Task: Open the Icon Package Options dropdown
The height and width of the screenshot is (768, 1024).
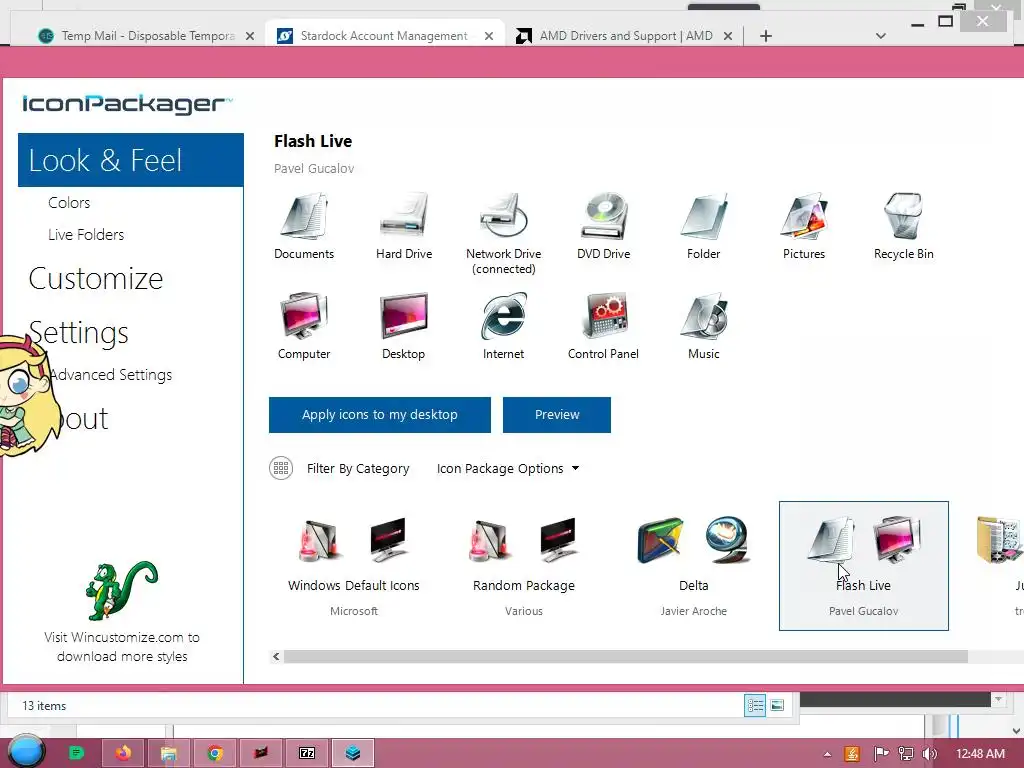Action: click(x=507, y=468)
